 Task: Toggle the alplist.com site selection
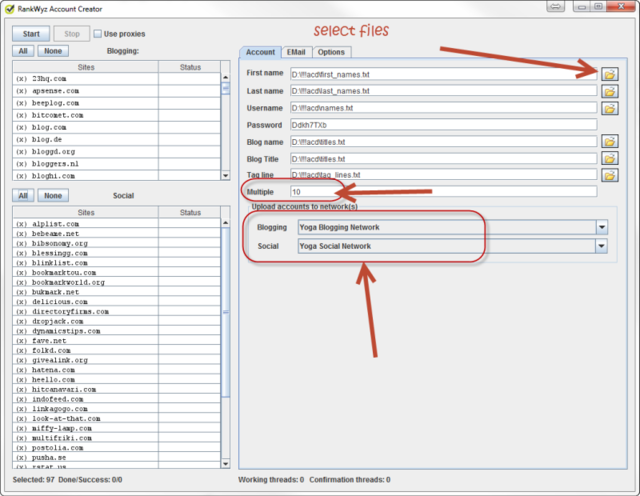point(21,224)
